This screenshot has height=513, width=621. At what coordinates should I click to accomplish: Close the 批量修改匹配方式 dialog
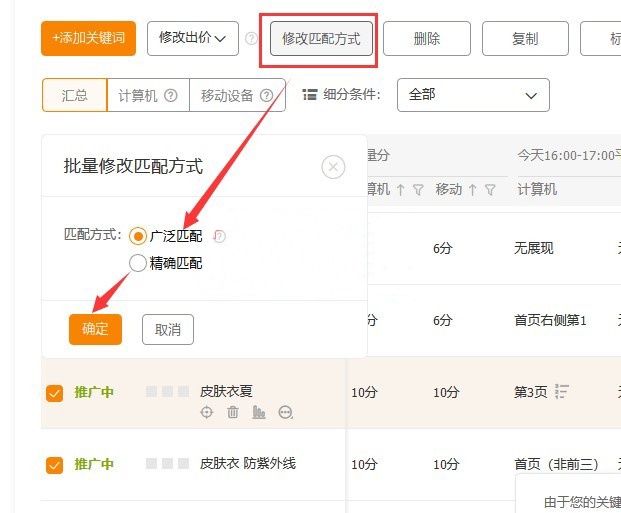[x=333, y=167]
